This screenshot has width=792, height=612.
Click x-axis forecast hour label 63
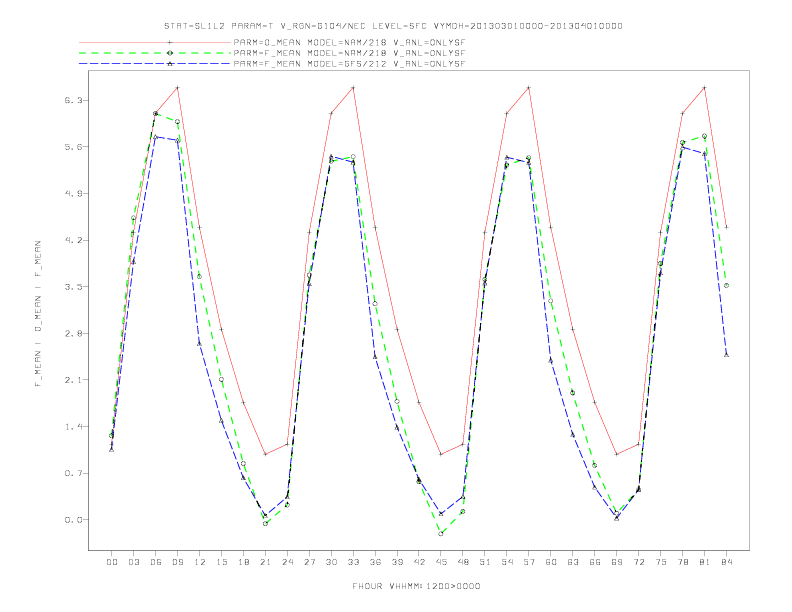pos(573,562)
